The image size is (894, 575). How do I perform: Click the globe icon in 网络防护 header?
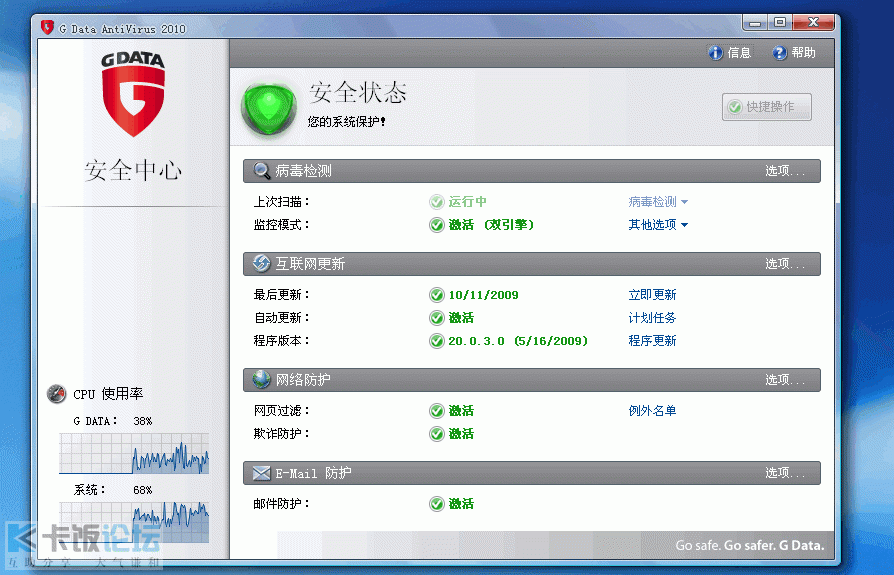pos(262,380)
